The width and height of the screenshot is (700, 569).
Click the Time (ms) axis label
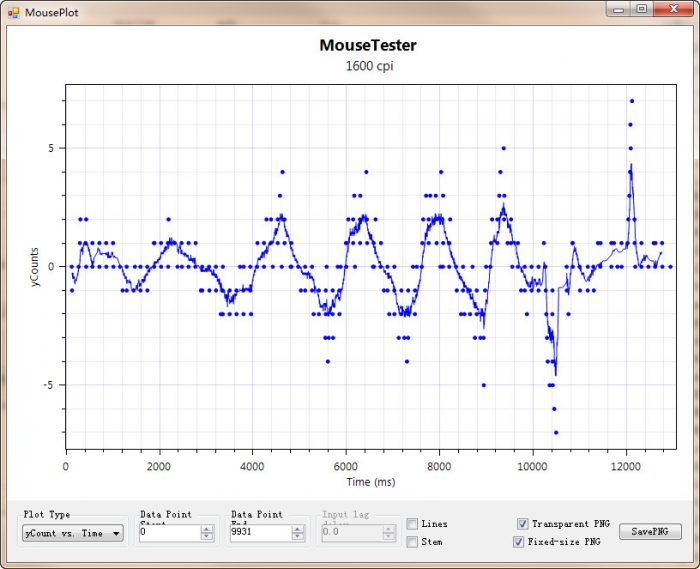pos(372,481)
